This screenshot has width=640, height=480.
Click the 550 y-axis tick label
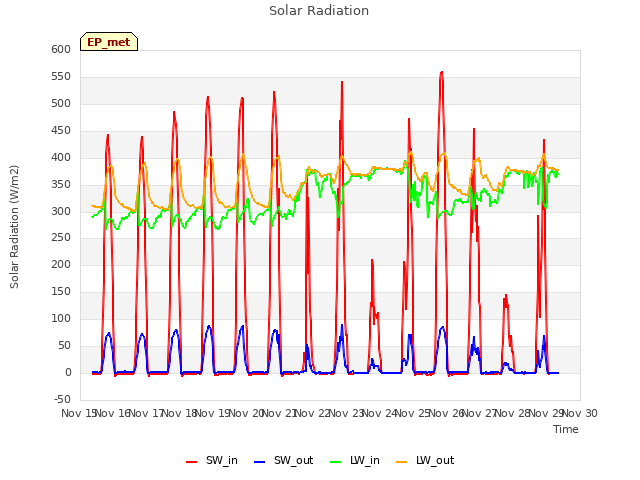click(61, 76)
